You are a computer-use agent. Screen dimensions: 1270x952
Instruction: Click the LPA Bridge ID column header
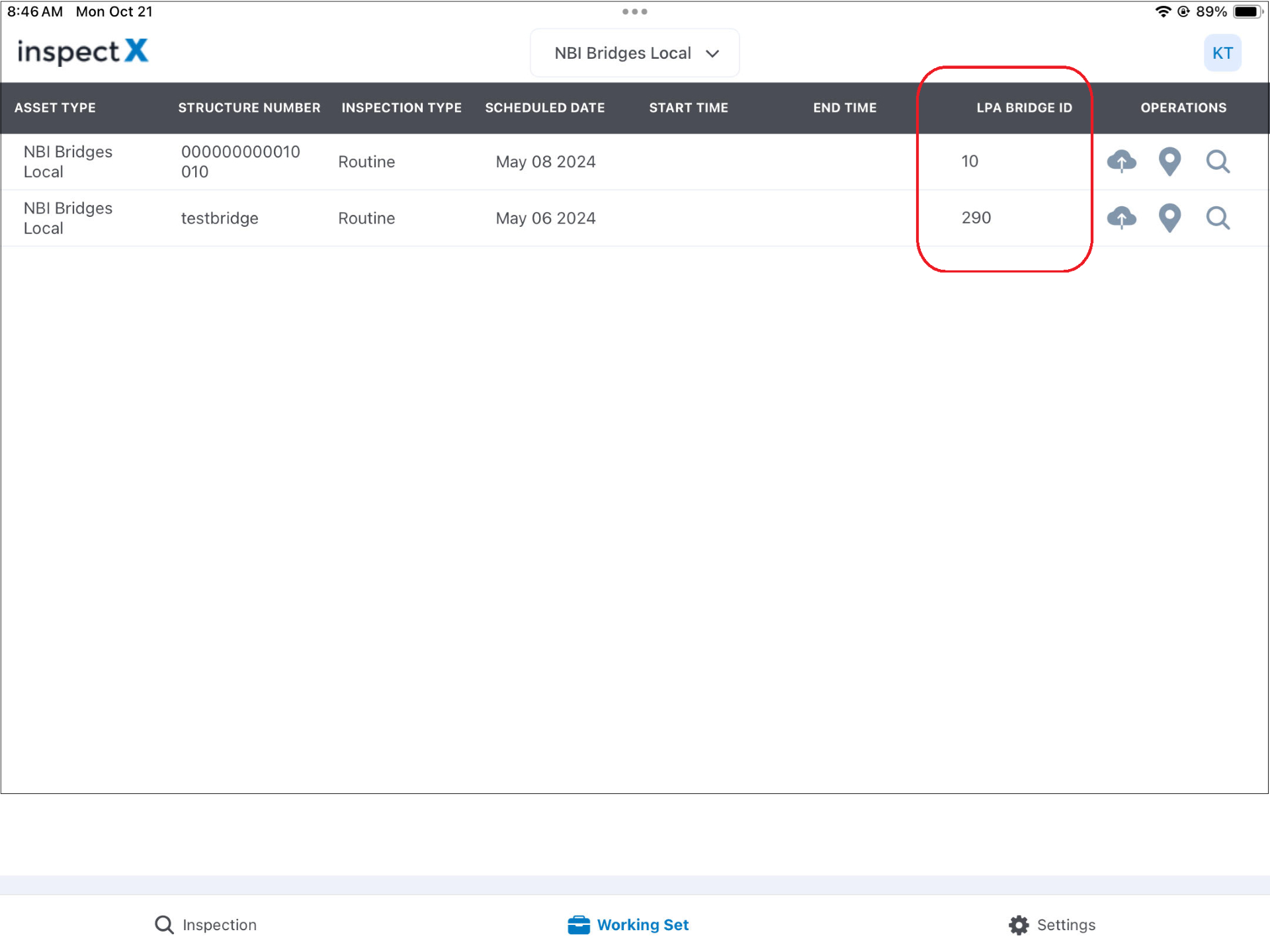click(1024, 108)
